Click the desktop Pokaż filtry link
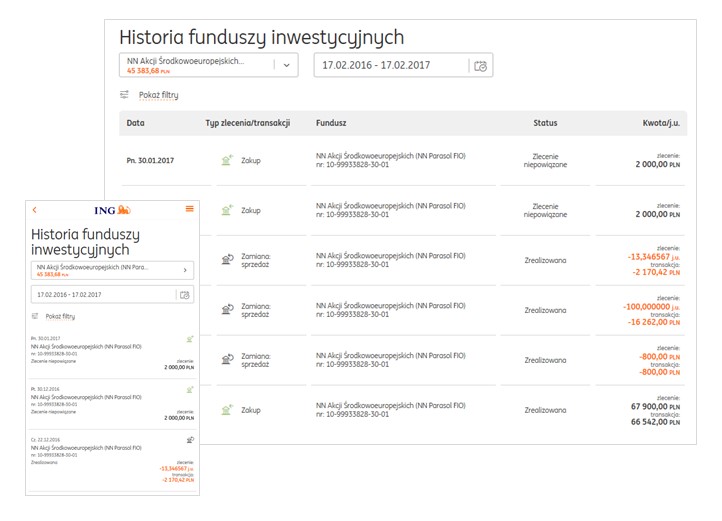This screenshot has width=722, height=521. point(158,95)
